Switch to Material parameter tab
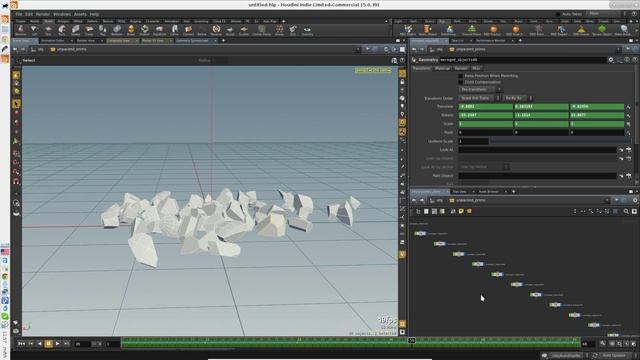This screenshot has height=360, width=640. (x=442, y=68)
